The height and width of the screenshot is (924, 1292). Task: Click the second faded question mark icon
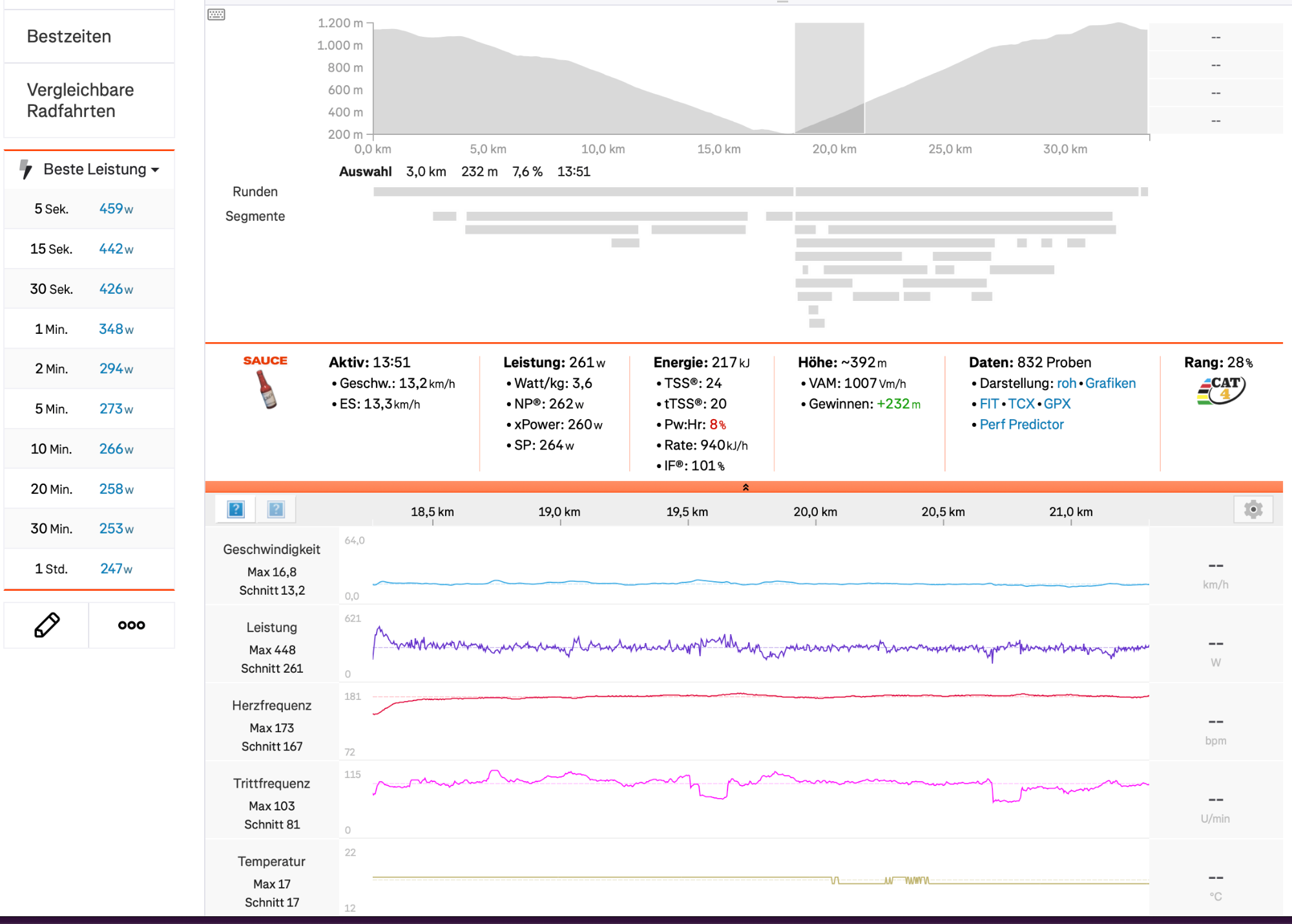[276, 509]
